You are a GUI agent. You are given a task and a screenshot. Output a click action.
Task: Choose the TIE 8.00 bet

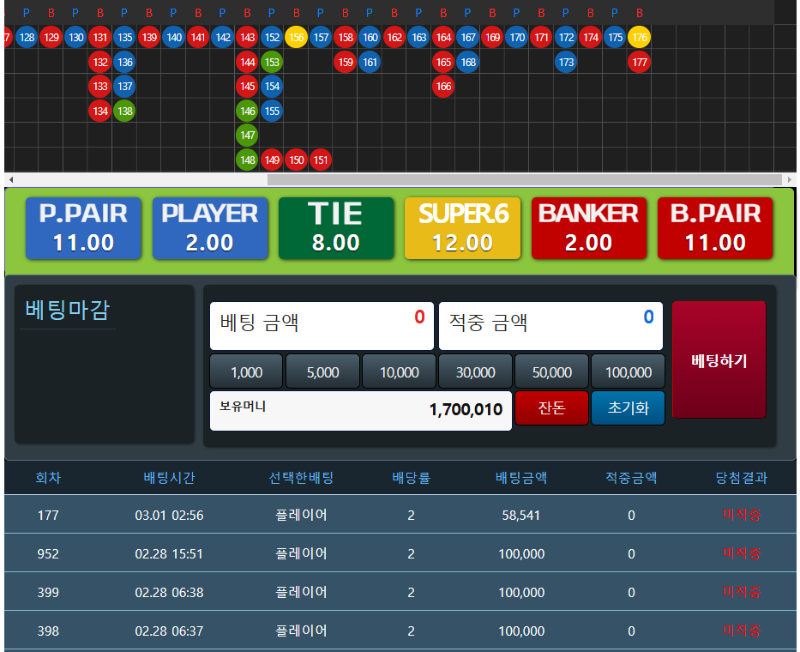[x=336, y=228]
